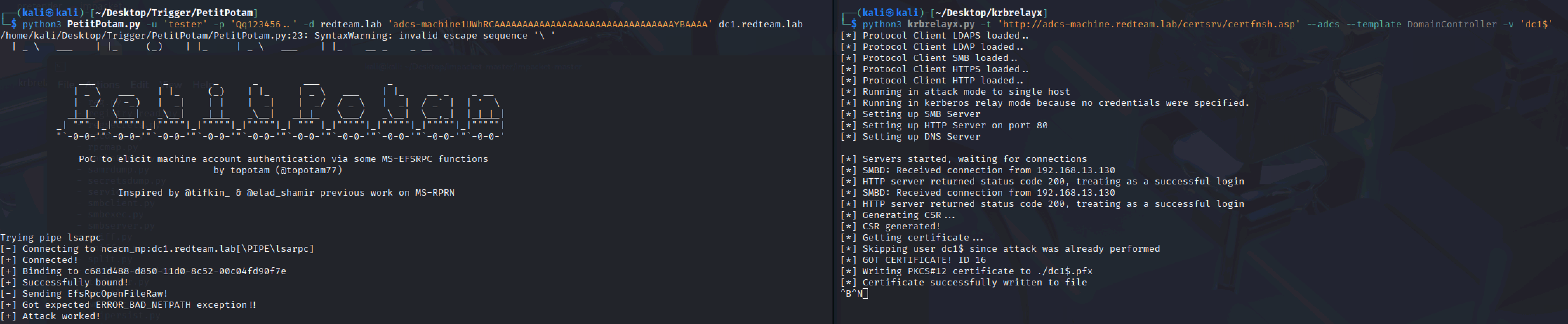Click 'Protocol Client SMB loaded..' line
1568x324 pixels.
[x=930, y=58]
